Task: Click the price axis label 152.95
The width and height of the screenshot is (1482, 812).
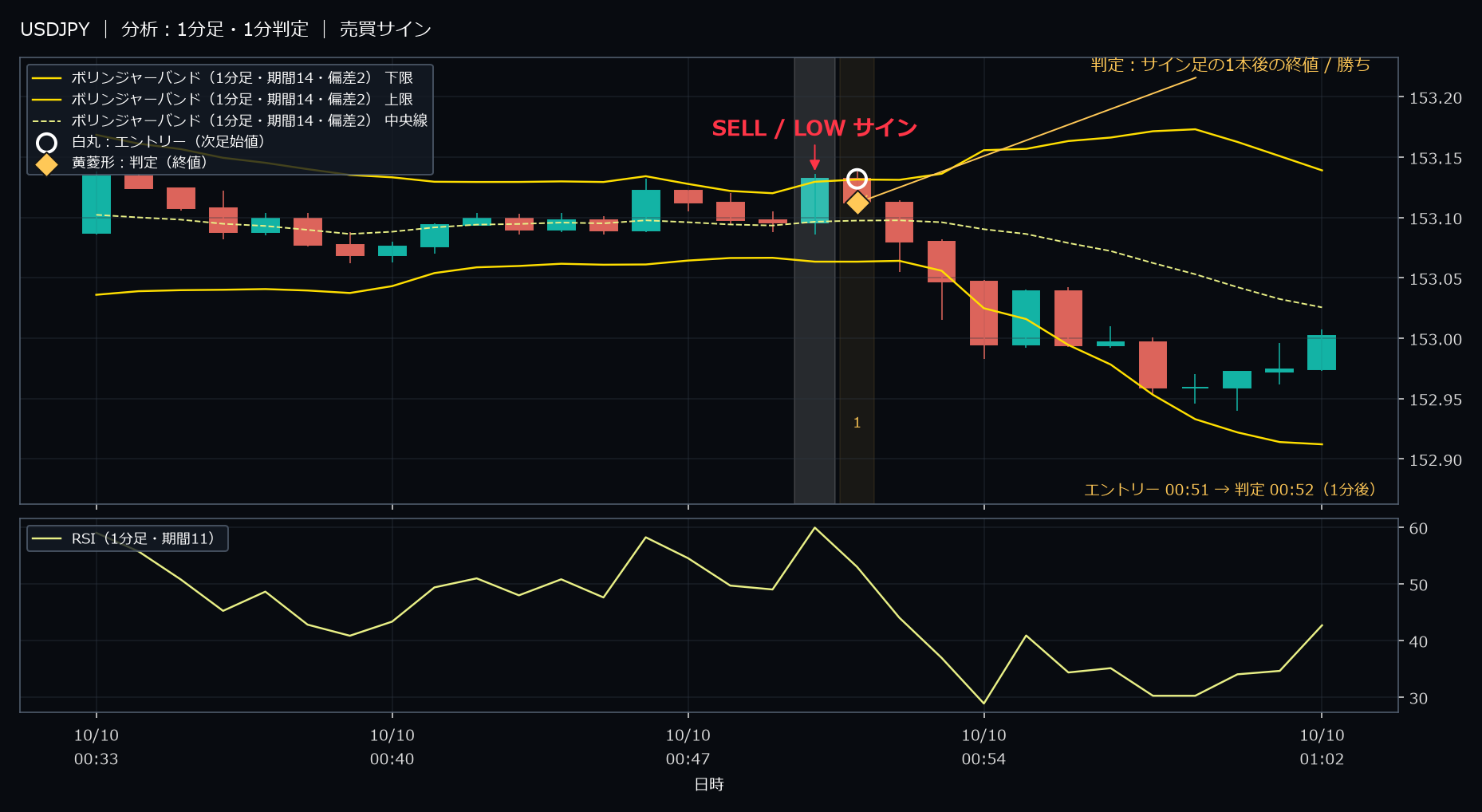Action: pos(1436,399)
